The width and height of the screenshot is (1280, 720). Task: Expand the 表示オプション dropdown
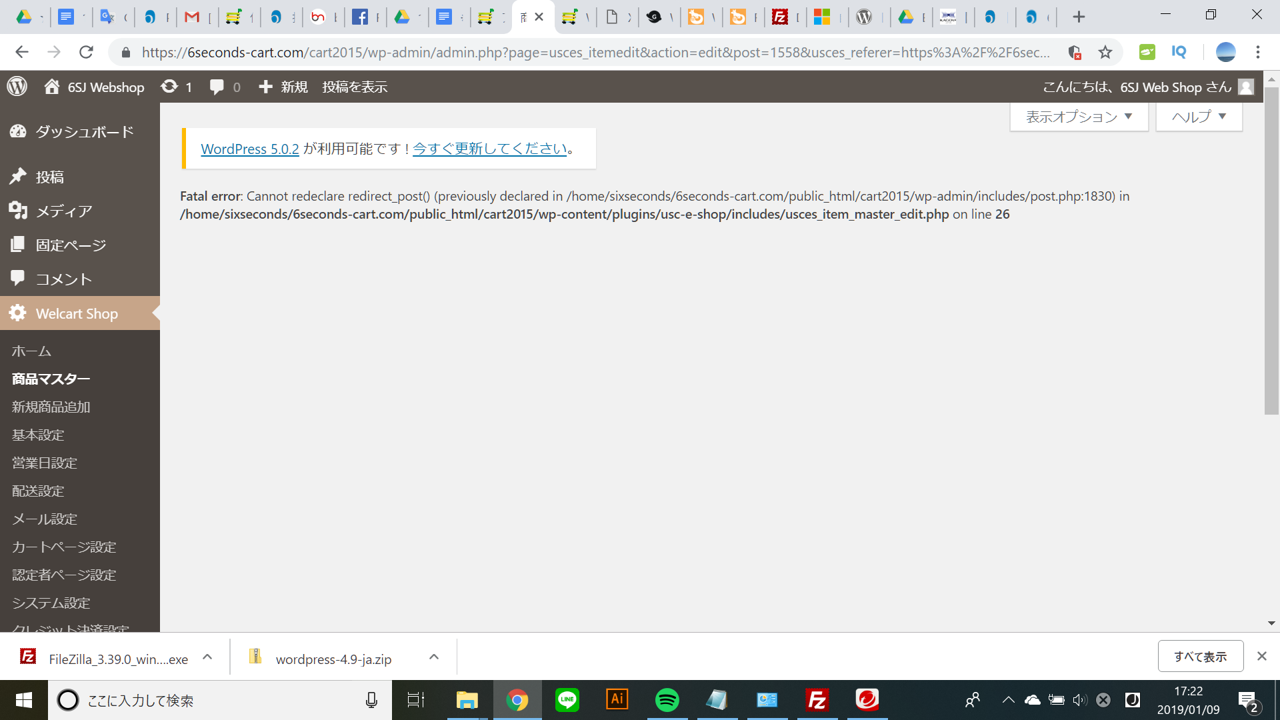(1079, 116)
